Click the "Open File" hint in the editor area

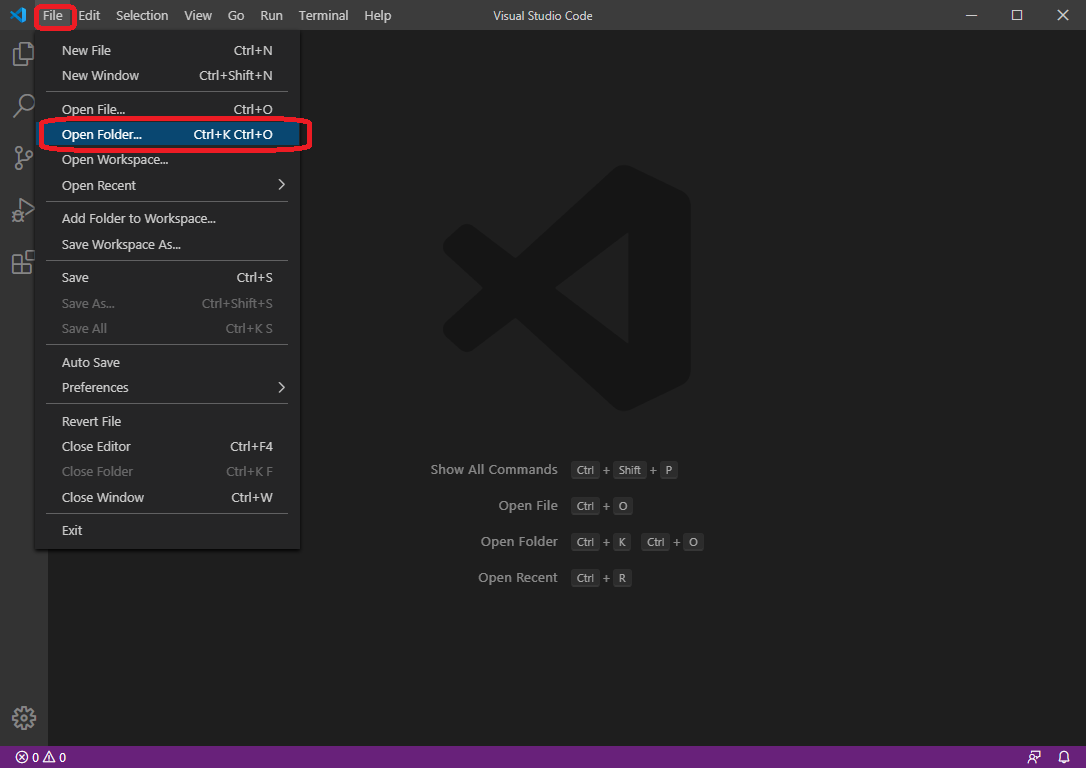[x=528, y=506]
